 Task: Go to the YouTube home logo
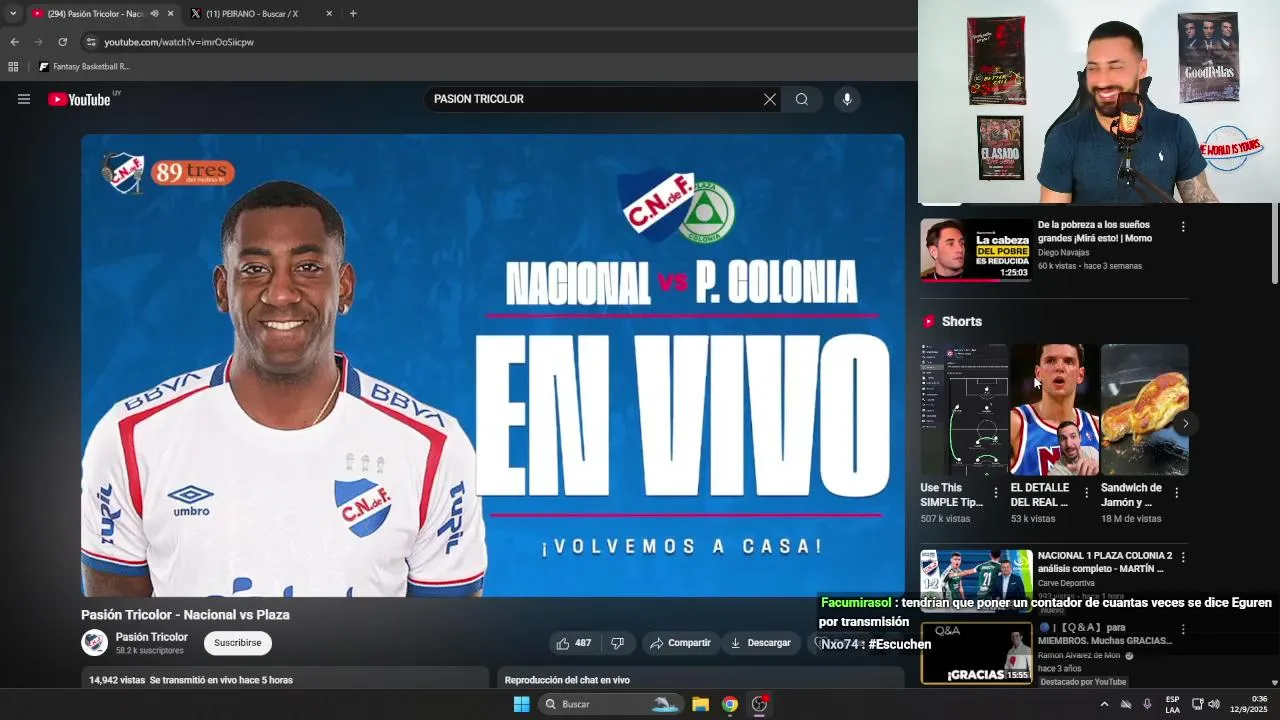coord(79,99)
